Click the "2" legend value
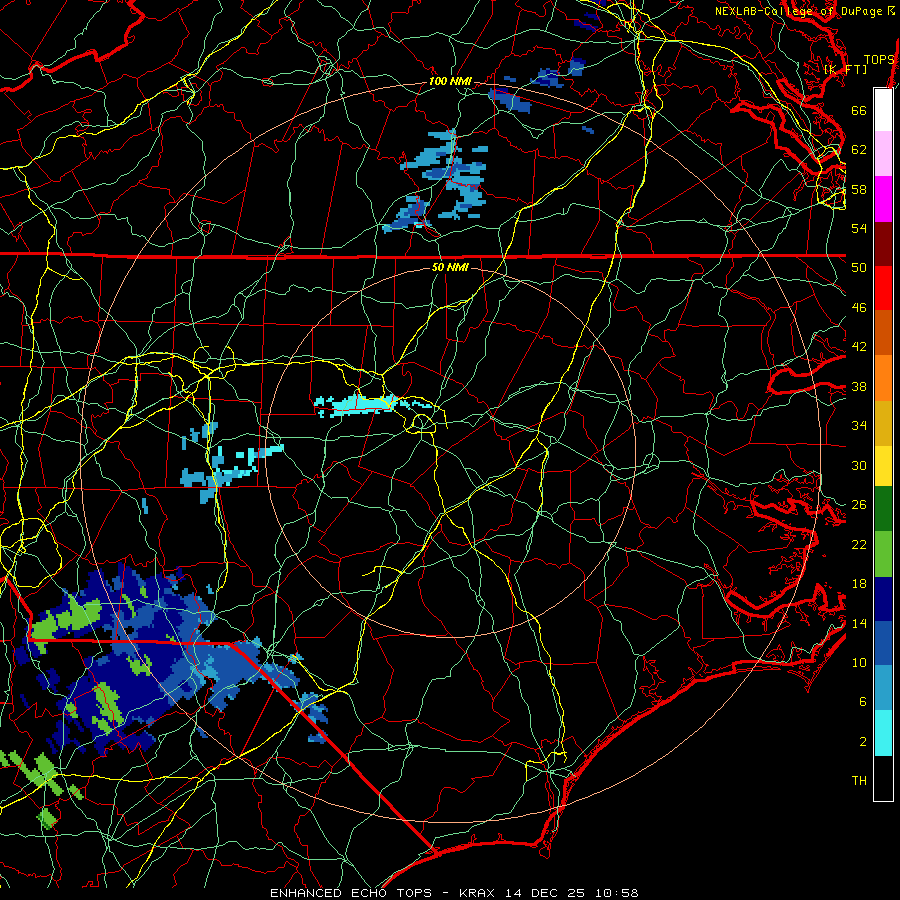 (x=863, y=742)
